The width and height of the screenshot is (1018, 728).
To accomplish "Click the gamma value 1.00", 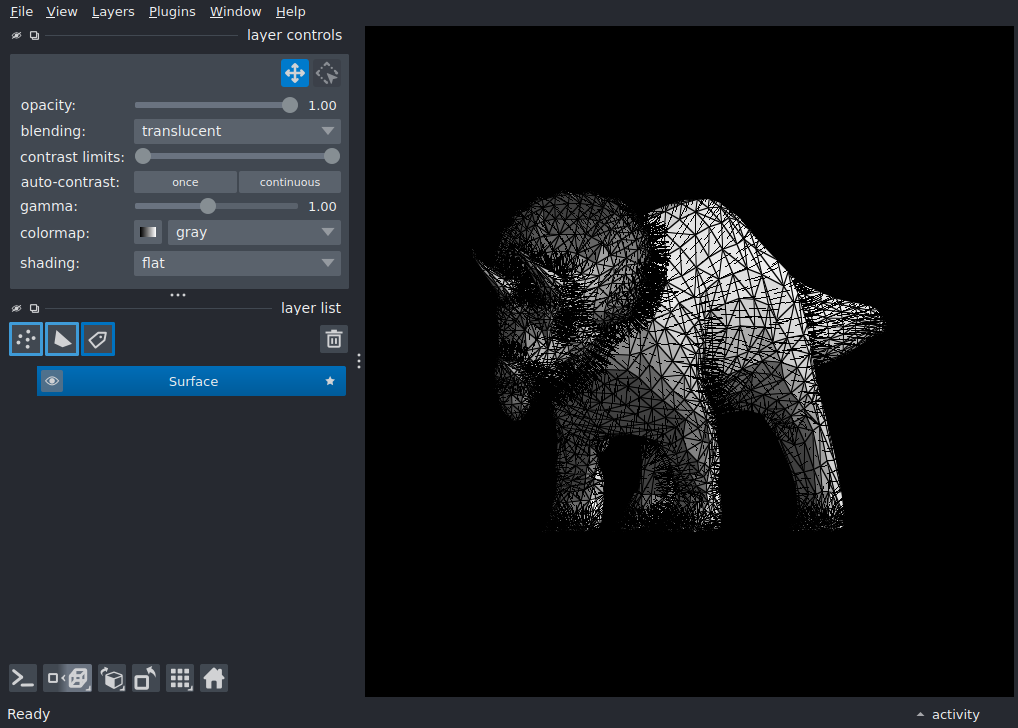I will pyautogui.click(x=322, y=207).
